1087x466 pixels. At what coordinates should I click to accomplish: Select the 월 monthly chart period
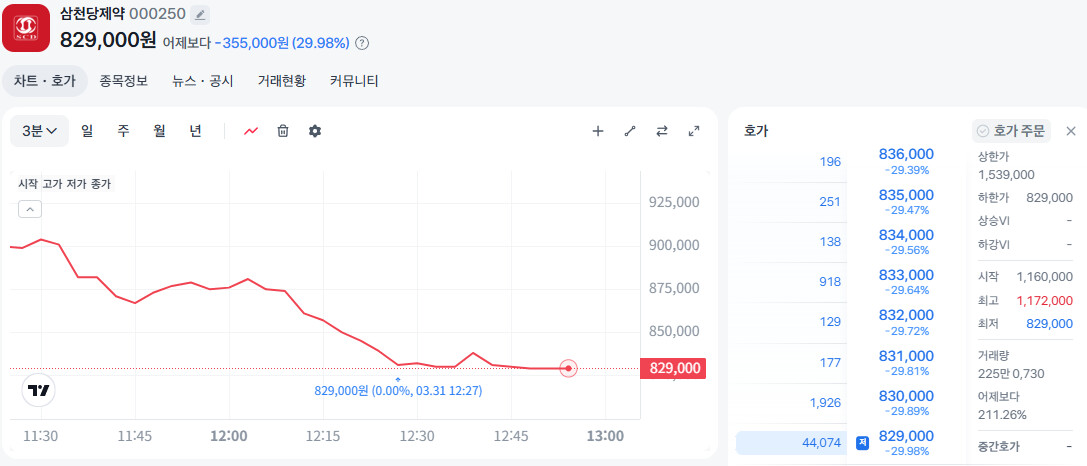[159, 131]
